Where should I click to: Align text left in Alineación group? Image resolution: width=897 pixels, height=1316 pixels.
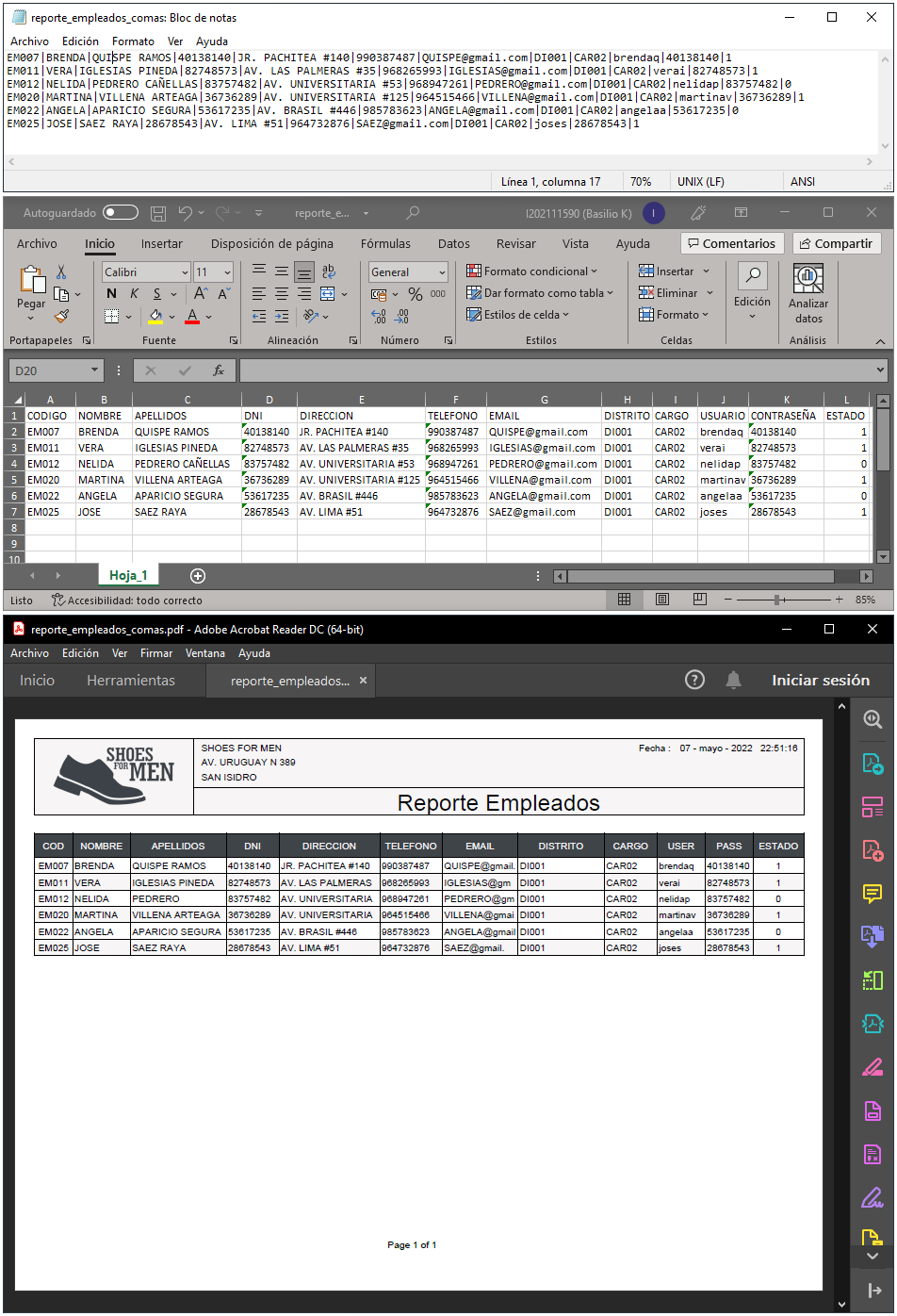(x=259, y=294)
